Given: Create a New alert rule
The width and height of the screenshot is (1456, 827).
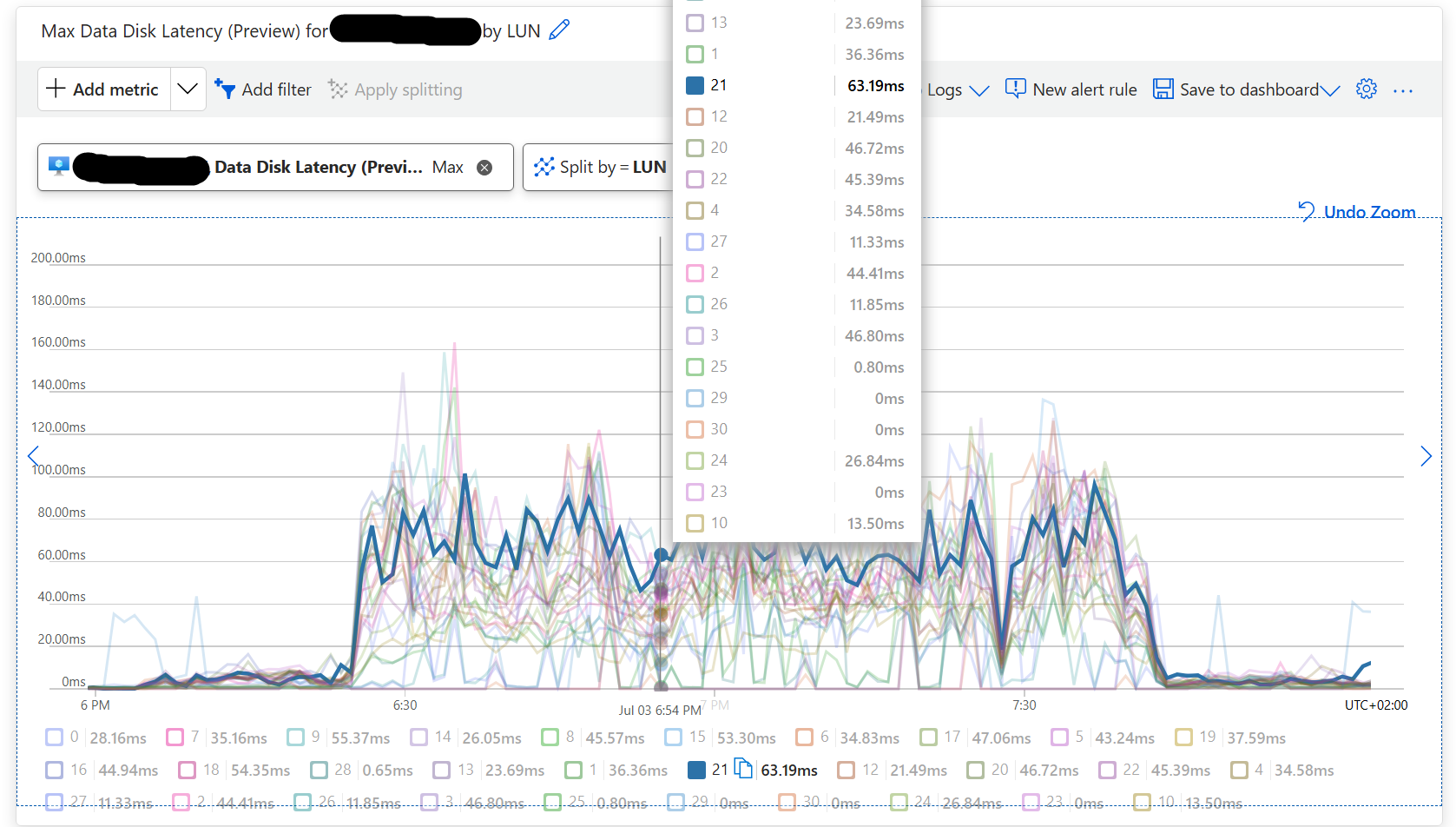Looking at the screenshot, I should (x=1071, y=89).
